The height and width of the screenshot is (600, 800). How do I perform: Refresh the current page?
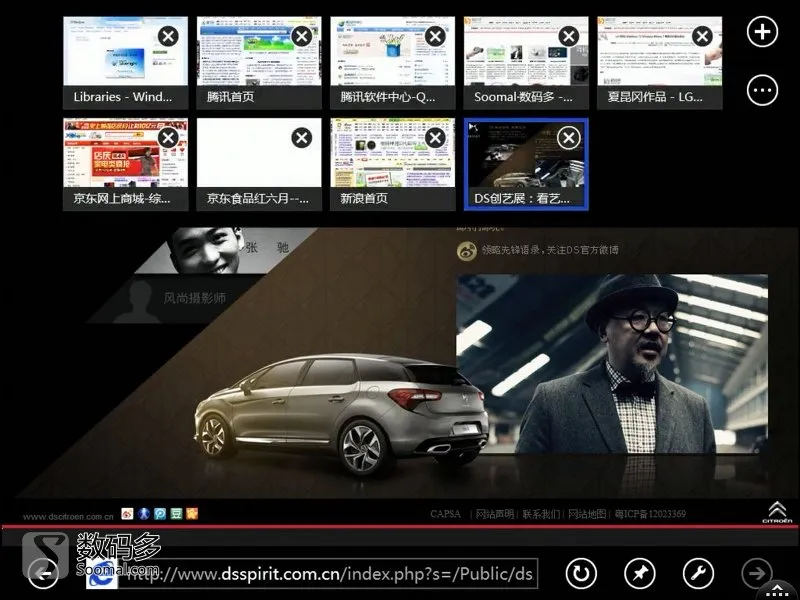(x=581, y=573)
